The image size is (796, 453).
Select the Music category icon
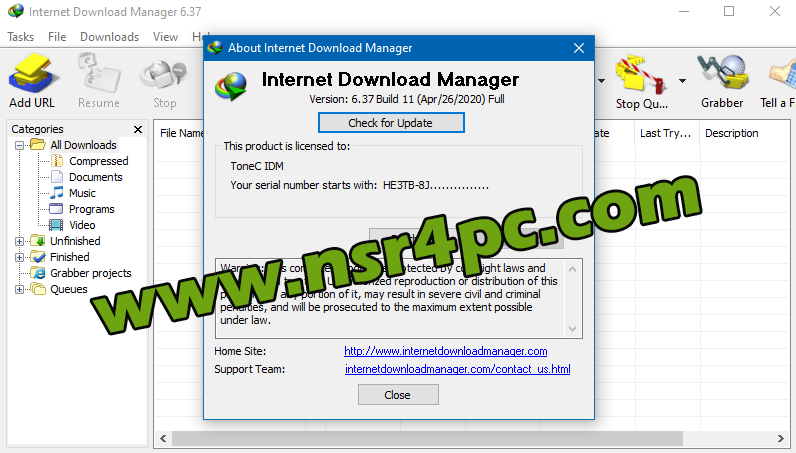click(57, 192)
